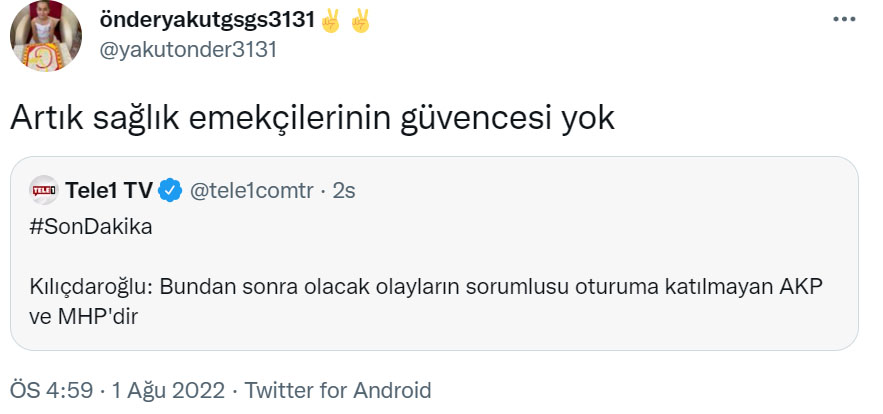Click the Tele1 TV logo avatar

click(x=44, y=189)
